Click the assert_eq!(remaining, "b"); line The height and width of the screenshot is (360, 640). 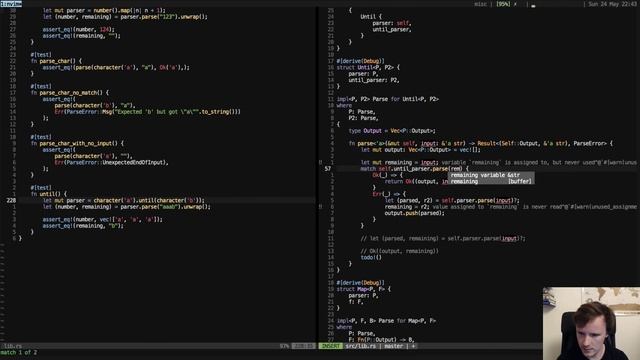[83, 226]
